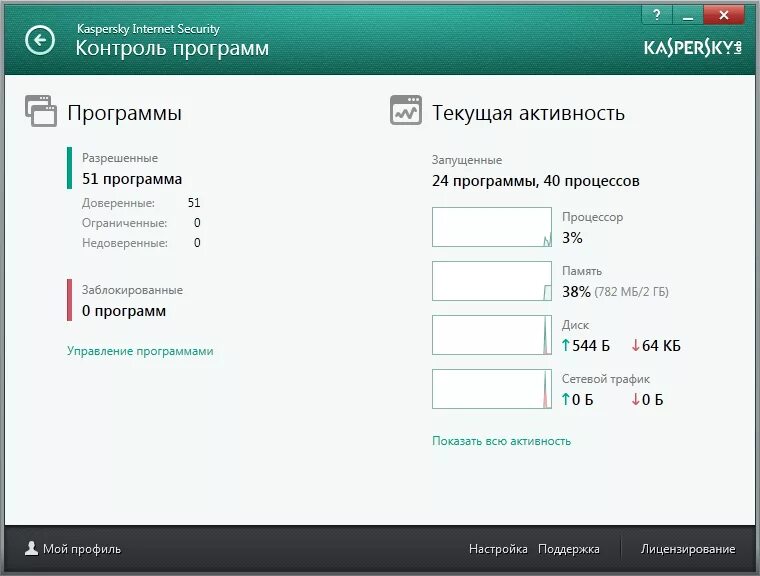Select the 51 программа text
760x576 pixels.
click(x=132, y=179)
